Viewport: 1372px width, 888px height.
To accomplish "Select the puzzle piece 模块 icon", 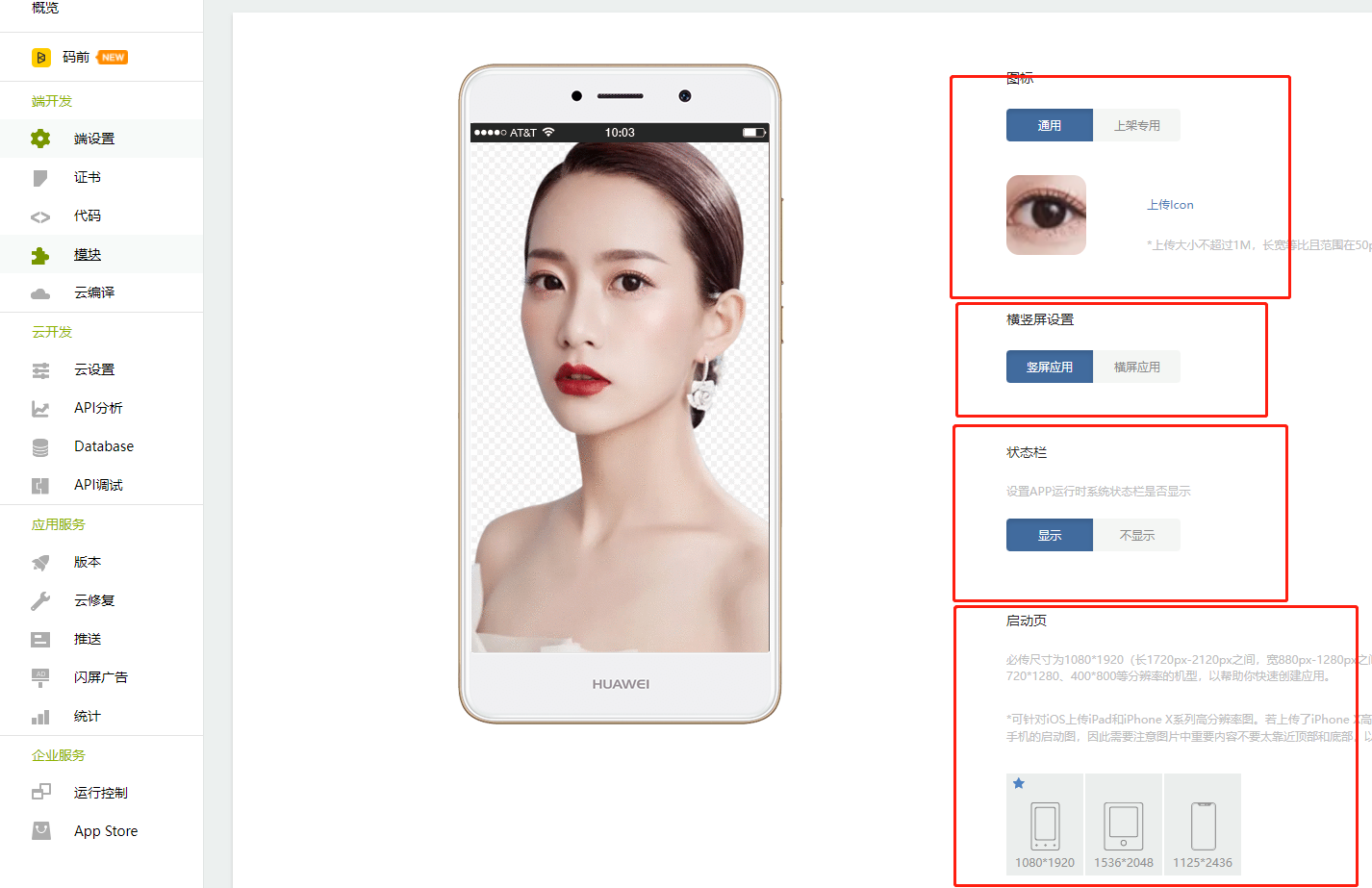I will [40, 255].
